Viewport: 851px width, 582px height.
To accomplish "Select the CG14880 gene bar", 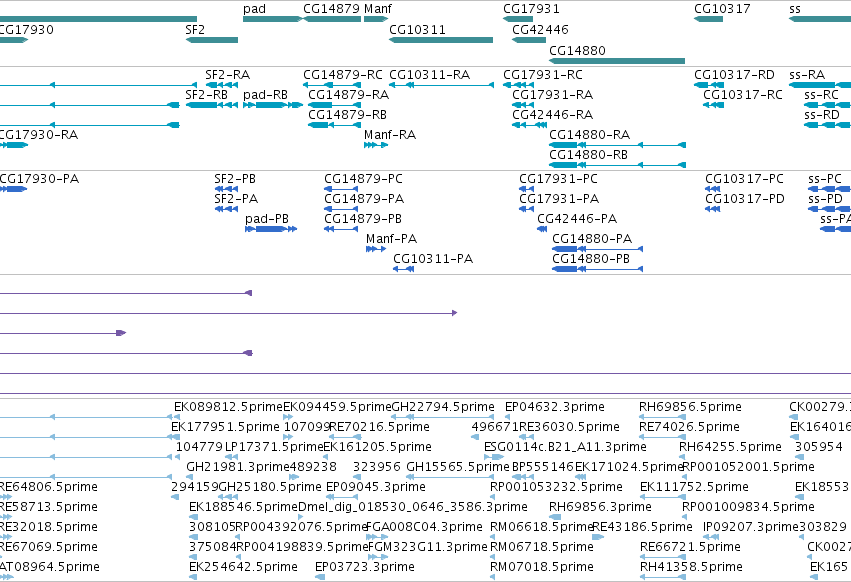I will coord(617,61).
